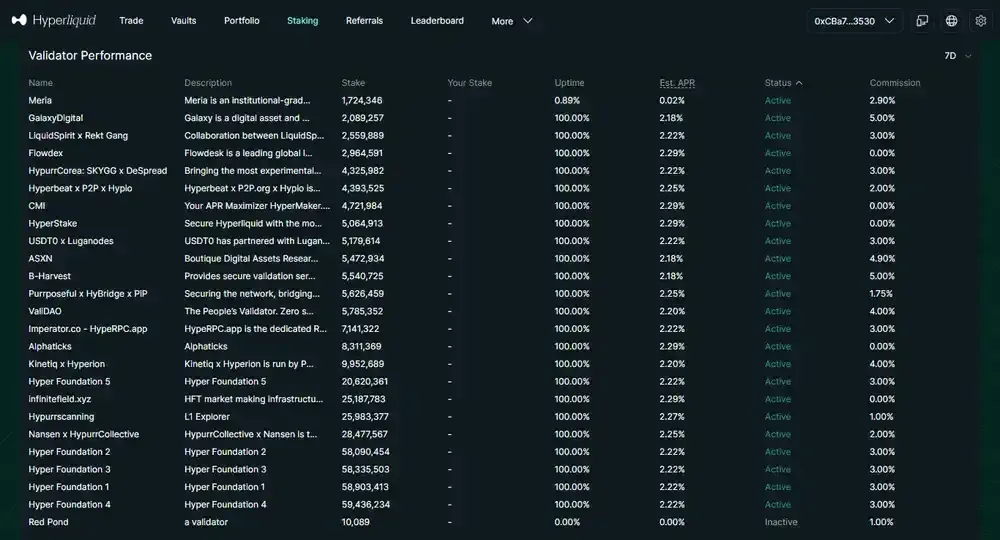1000x540 pixels.
Task: Click the 1.75% commission value
Action: 881,294
